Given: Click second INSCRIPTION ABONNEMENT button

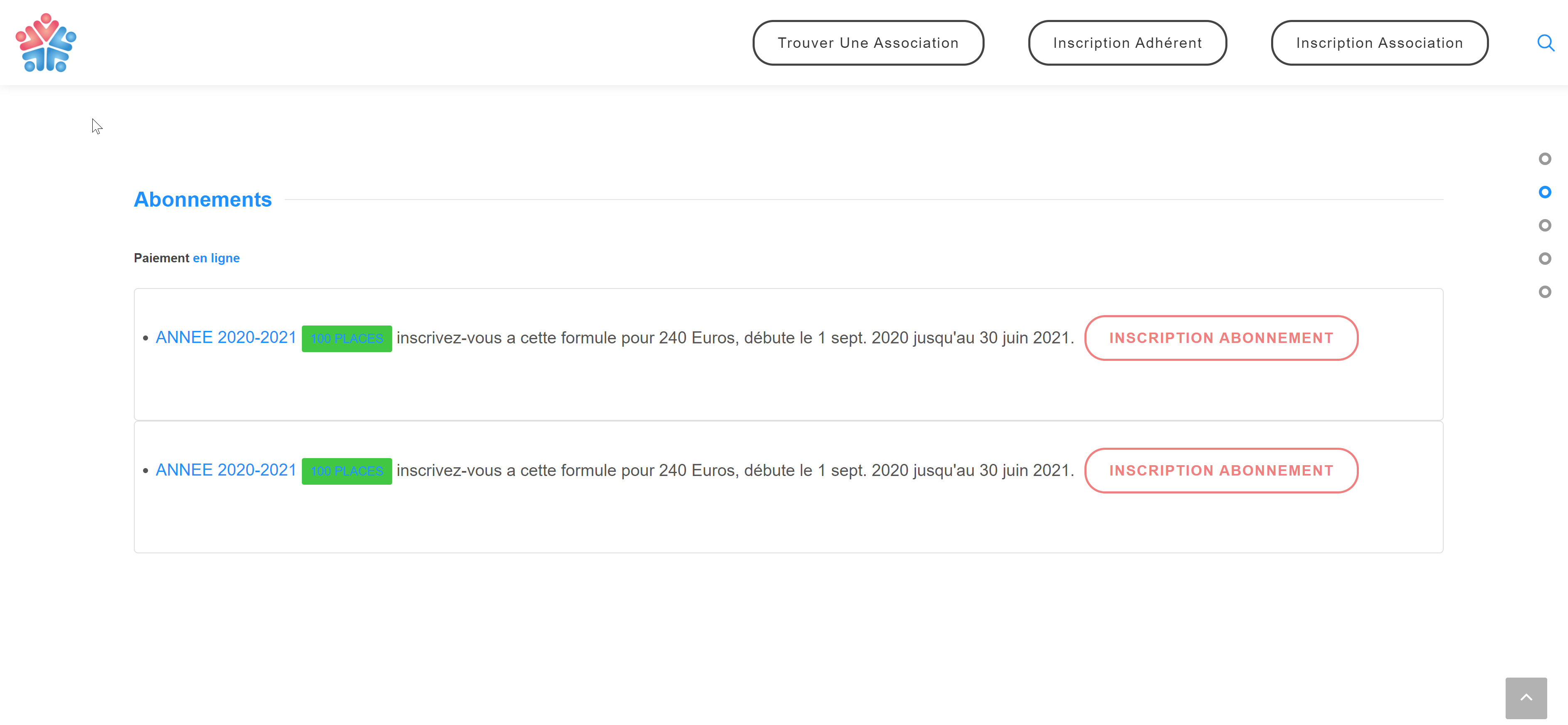Looking at the screenshot, I should tap(1220, 471).
